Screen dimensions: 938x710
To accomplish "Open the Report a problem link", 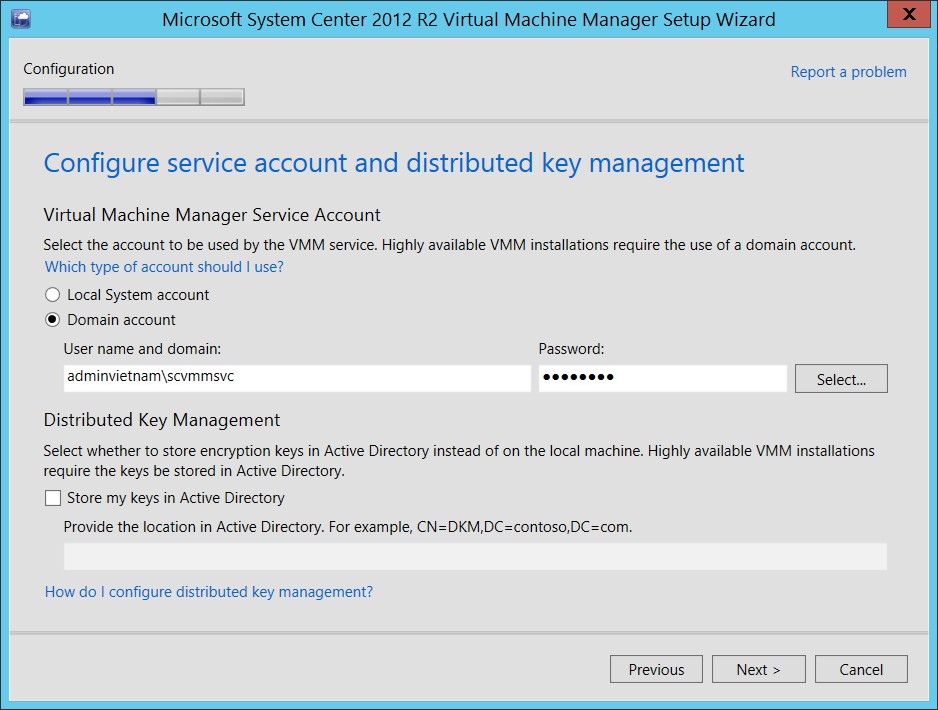I will 848,72.
